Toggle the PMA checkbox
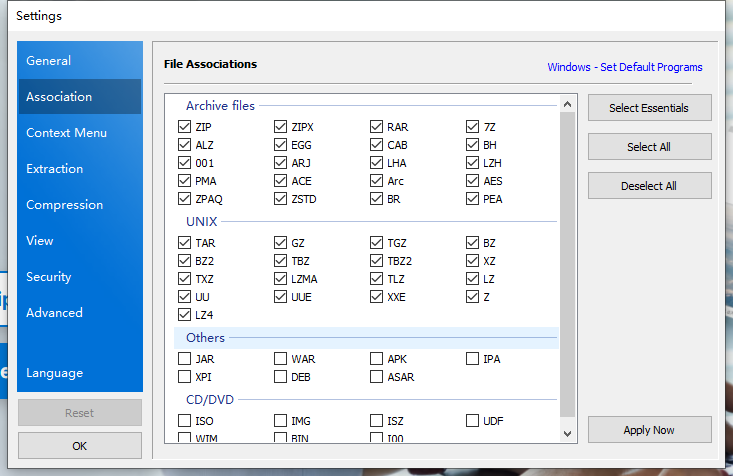Screen dimensions: 733x476 (184, 181)
